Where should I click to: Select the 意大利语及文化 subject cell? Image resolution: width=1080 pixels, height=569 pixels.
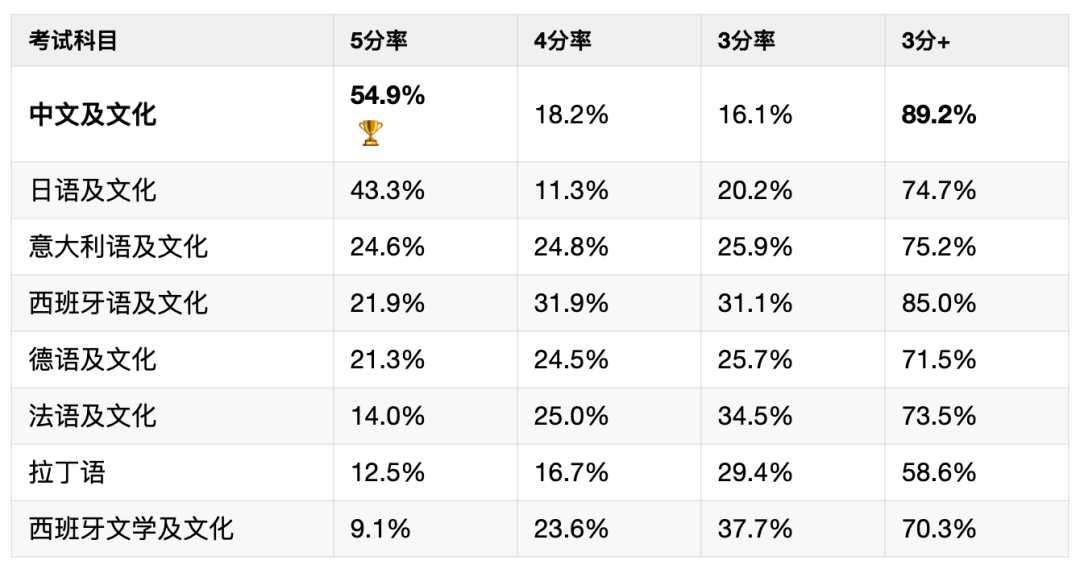click(119, 246)
